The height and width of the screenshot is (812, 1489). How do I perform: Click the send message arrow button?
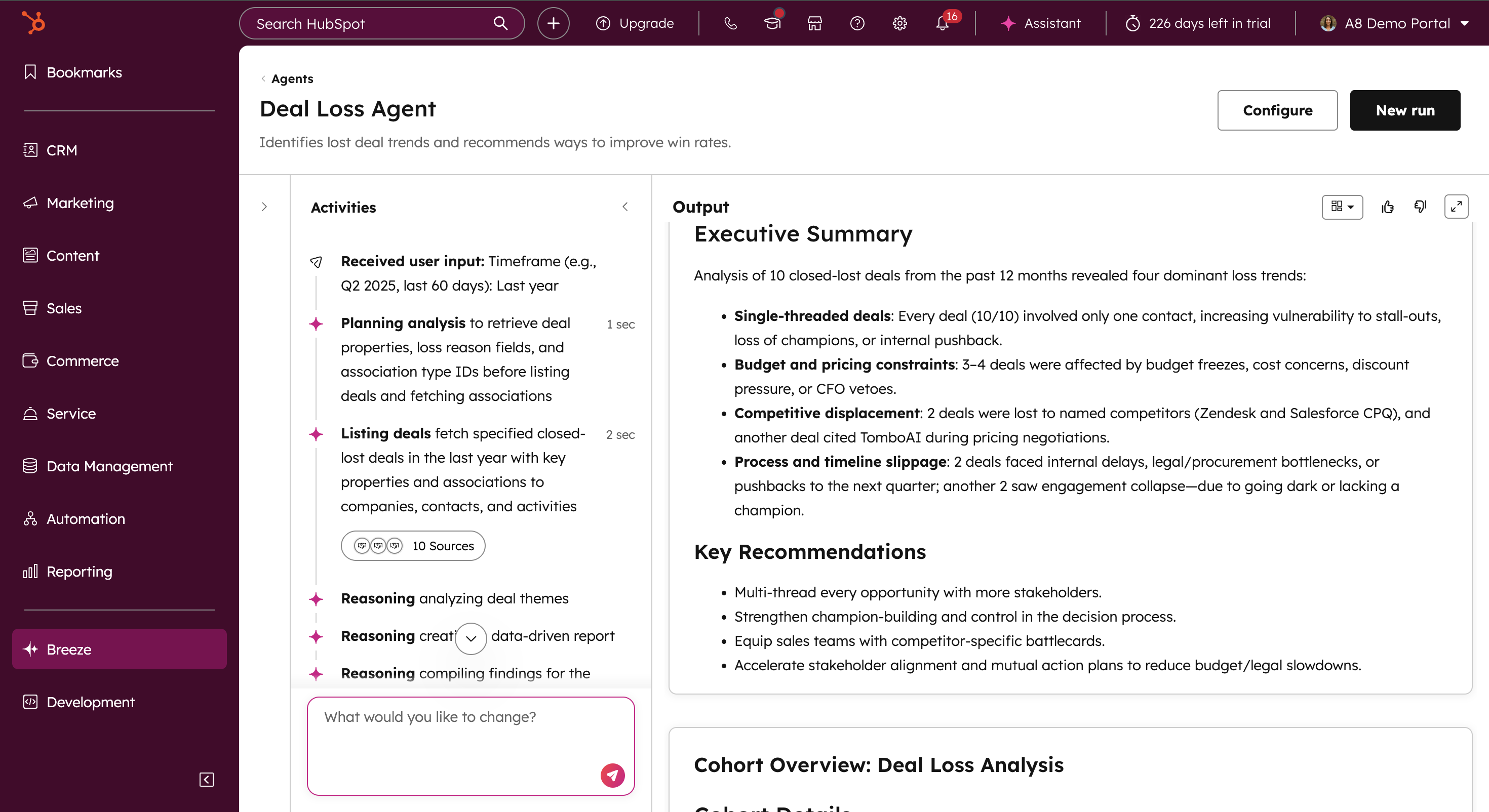[x=612, y=775]
